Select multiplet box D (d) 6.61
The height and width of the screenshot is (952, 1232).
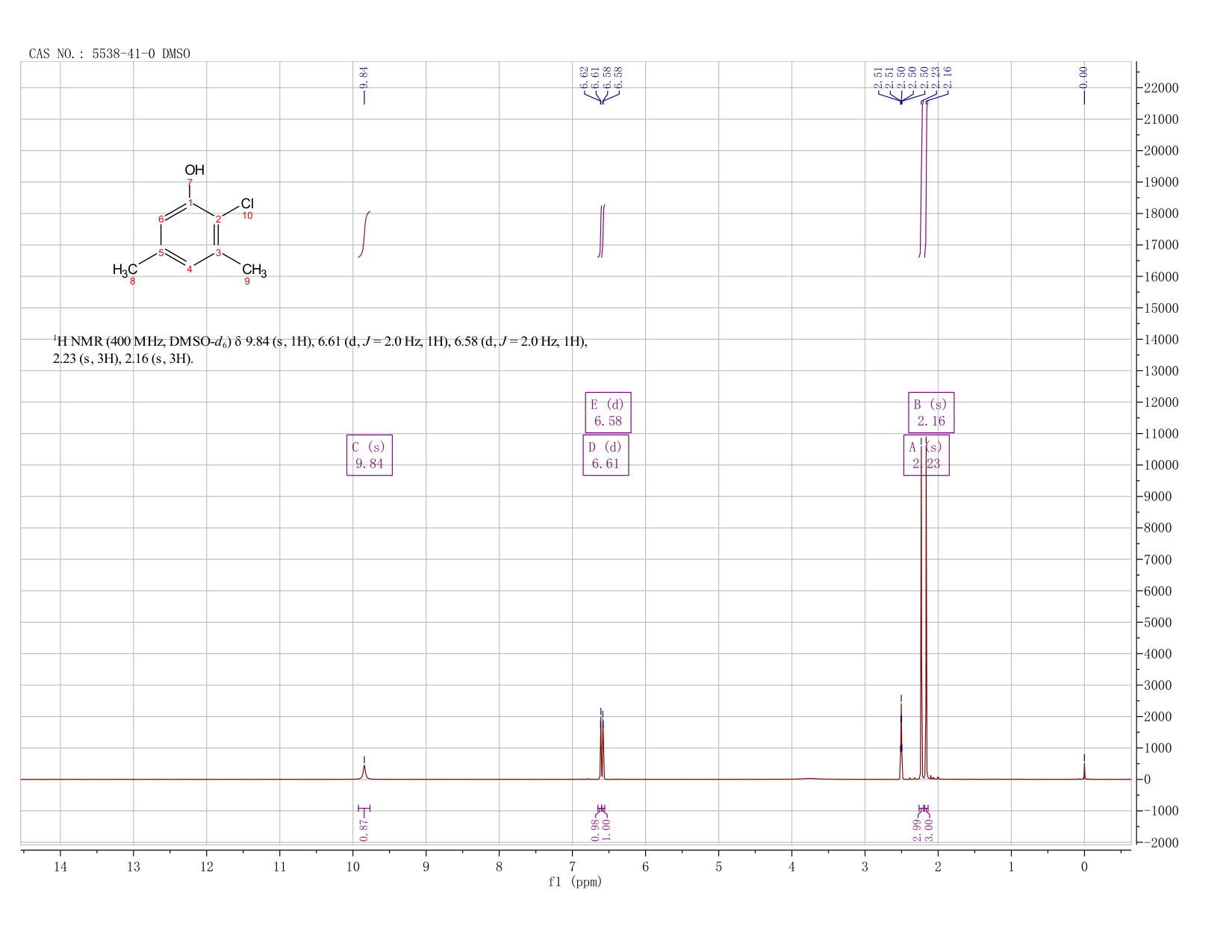pos(606,455)
